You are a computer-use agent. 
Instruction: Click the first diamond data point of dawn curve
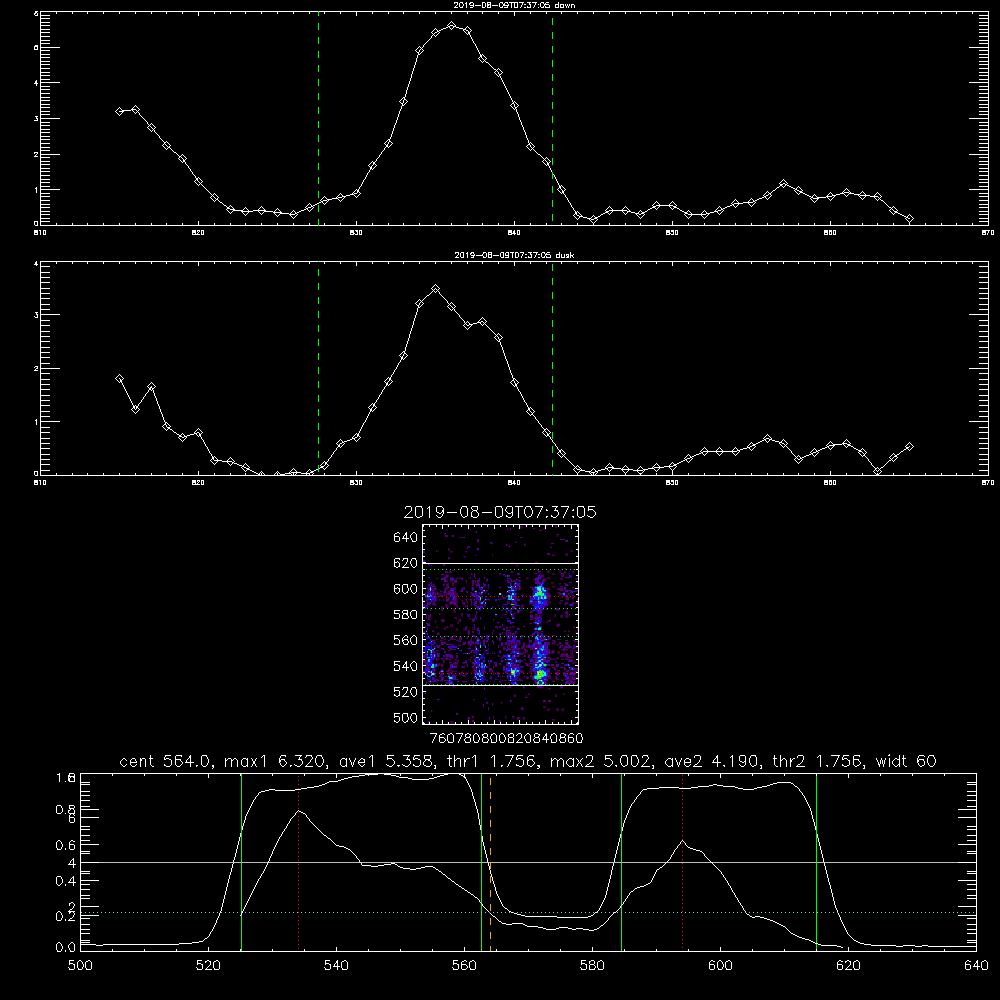tap(119, 112)
